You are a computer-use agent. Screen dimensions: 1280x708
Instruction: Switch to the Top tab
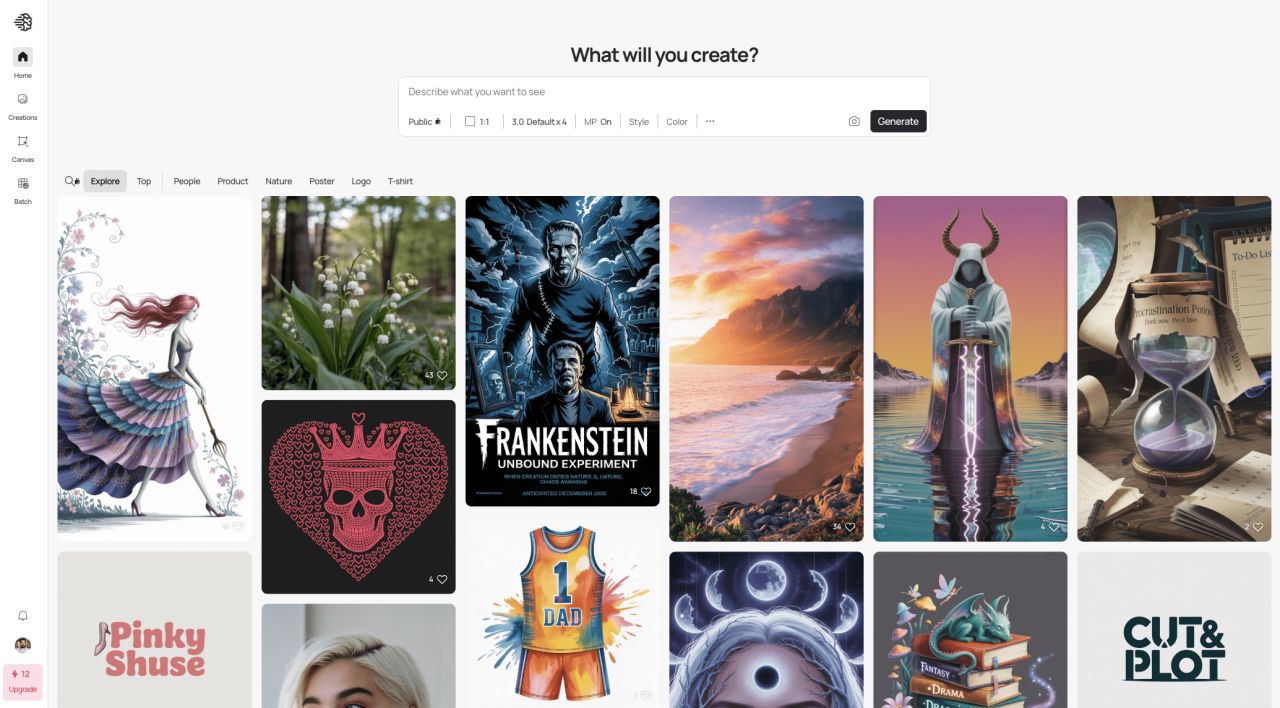(144, 181)
